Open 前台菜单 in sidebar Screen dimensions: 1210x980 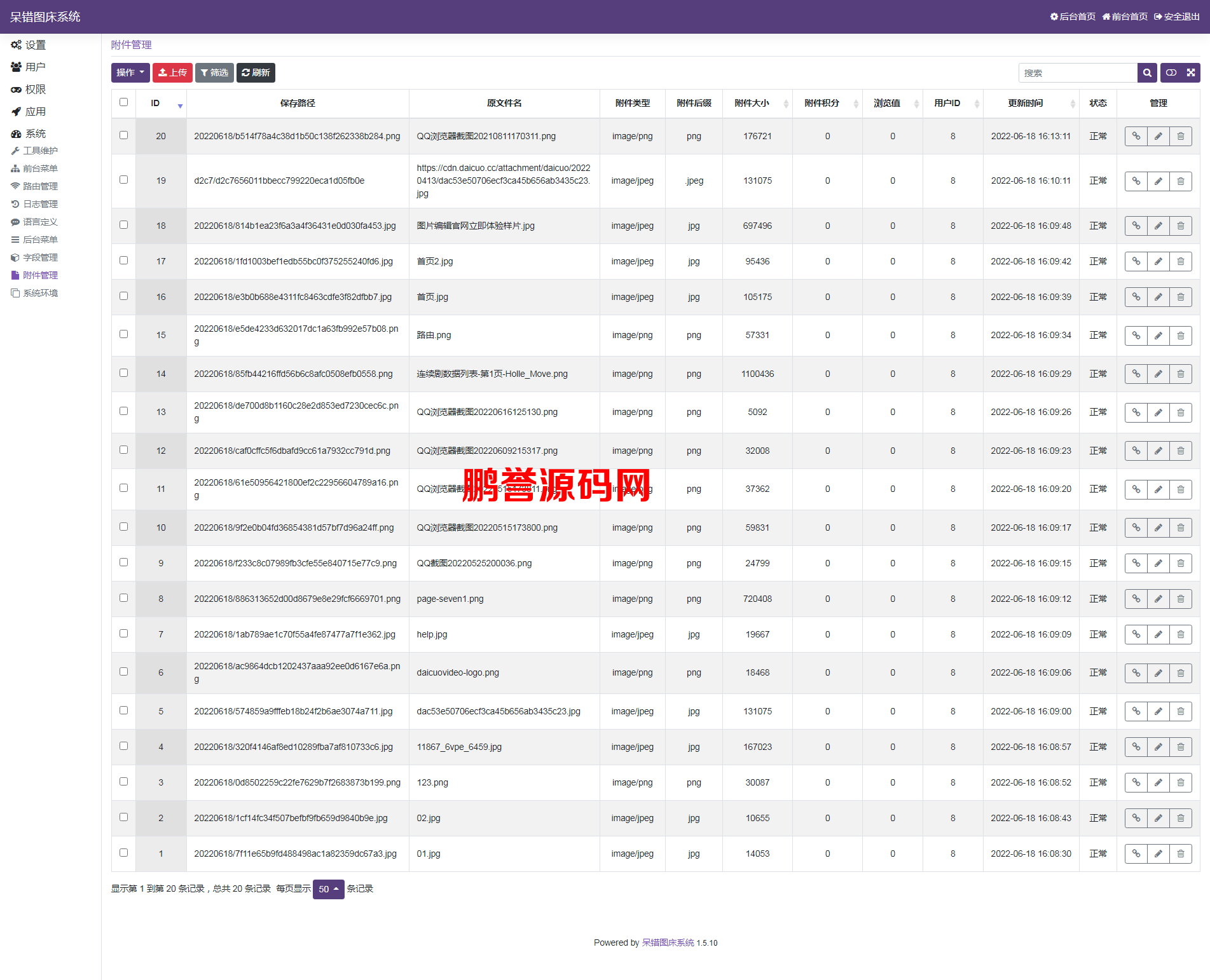coord(35,169)
